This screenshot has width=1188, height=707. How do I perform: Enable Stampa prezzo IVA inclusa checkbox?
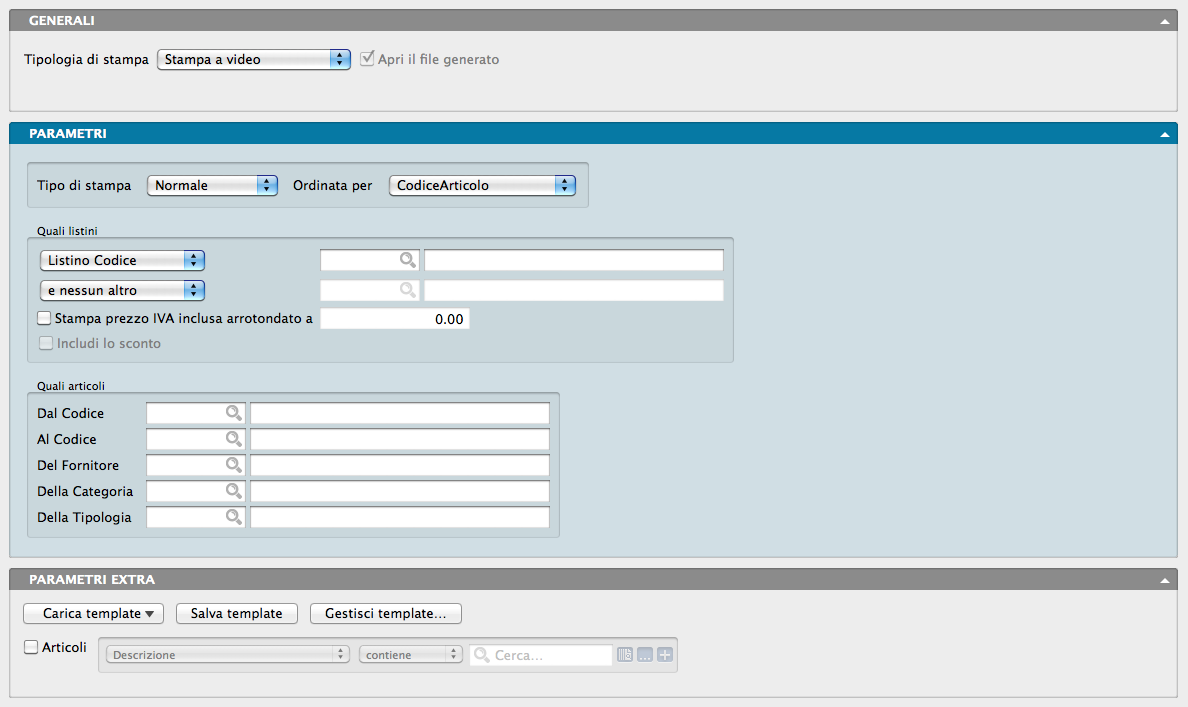tap(44, 319)
